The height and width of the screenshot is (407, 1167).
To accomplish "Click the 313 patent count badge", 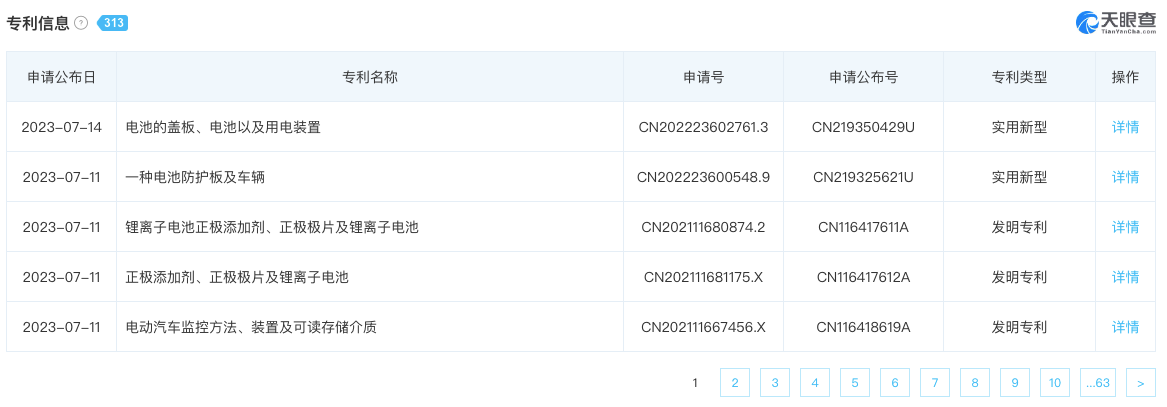I will pyautogui.click(x=112, y=23).
